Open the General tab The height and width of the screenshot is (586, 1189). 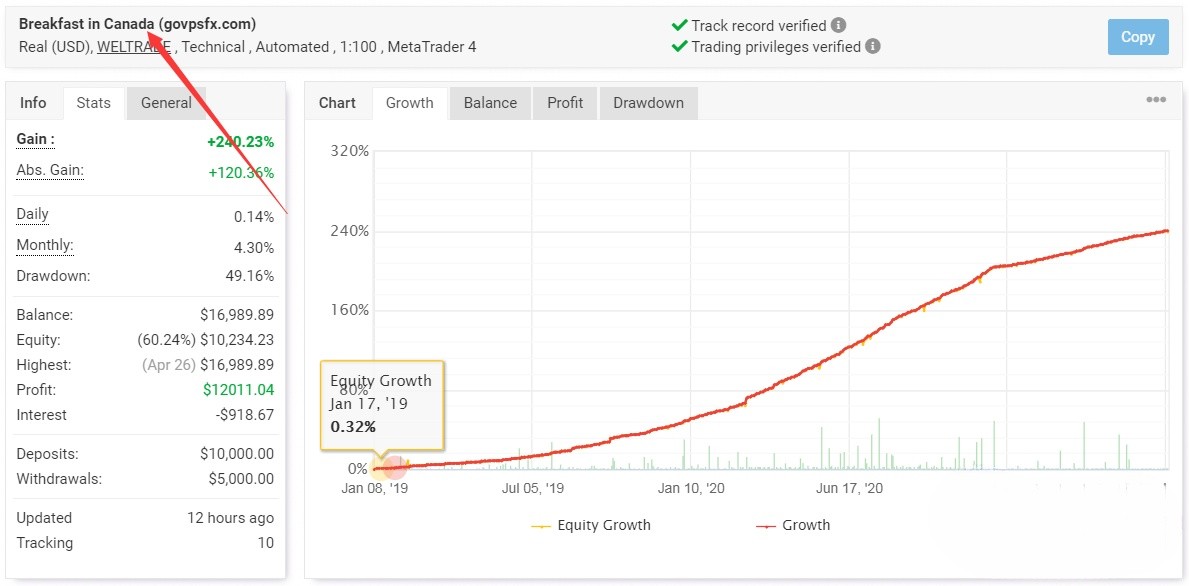pyautogui.click(x=166, y=103)
